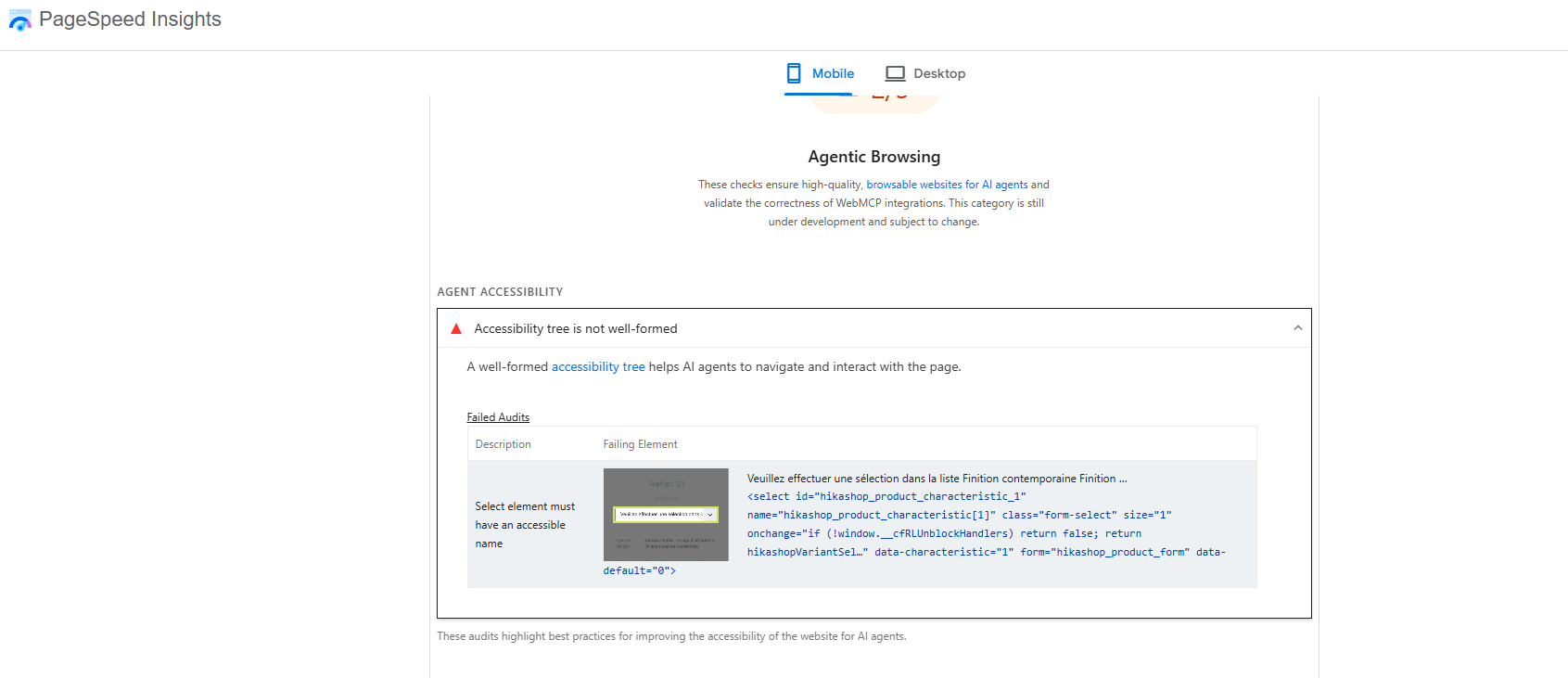Screen dimensions: 1568x678
Task: Click the default="0" code fragment
Action: [639, 570]
